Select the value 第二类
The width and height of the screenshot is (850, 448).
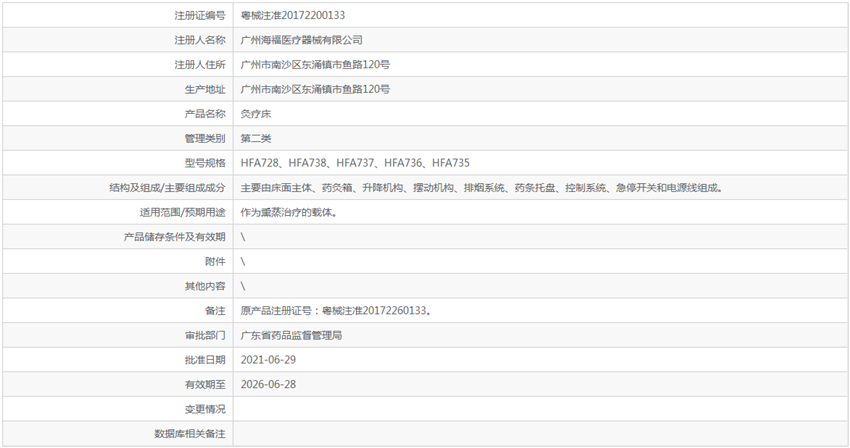pos(256,138)
